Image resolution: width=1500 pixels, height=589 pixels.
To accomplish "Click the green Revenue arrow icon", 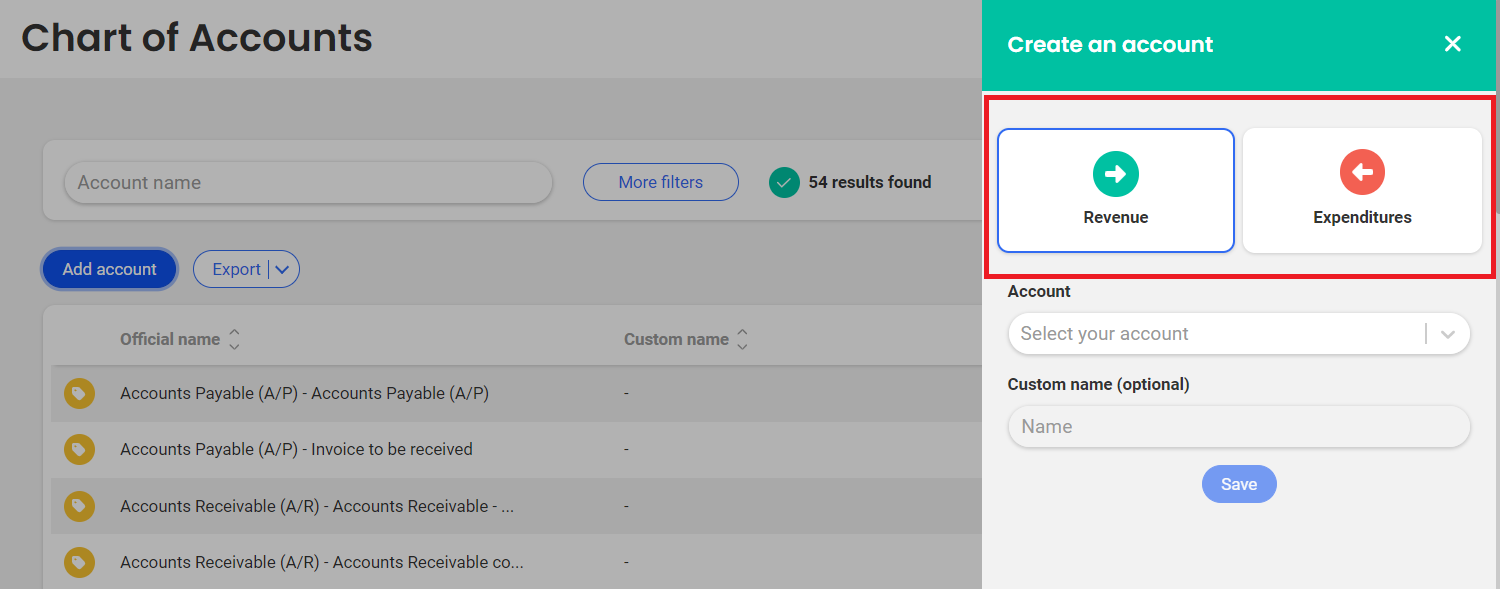I will pos(1115,174).
